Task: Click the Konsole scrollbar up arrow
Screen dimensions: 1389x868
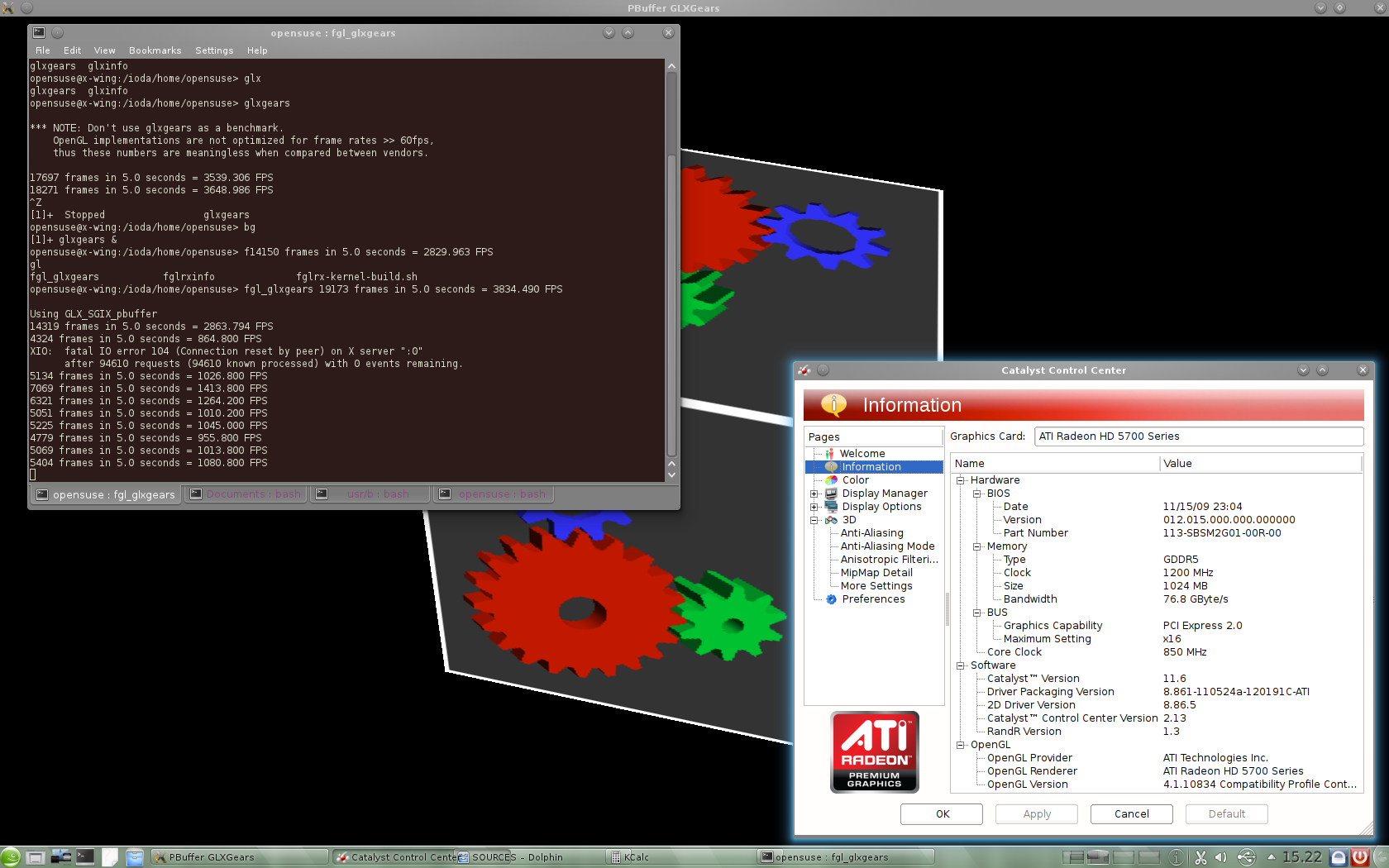Action: [x=671, y=66]
